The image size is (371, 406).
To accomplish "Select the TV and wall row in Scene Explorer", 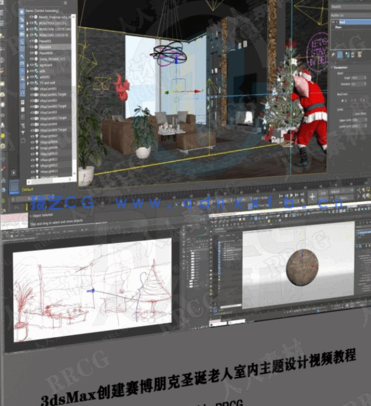I will click(49, 83).
